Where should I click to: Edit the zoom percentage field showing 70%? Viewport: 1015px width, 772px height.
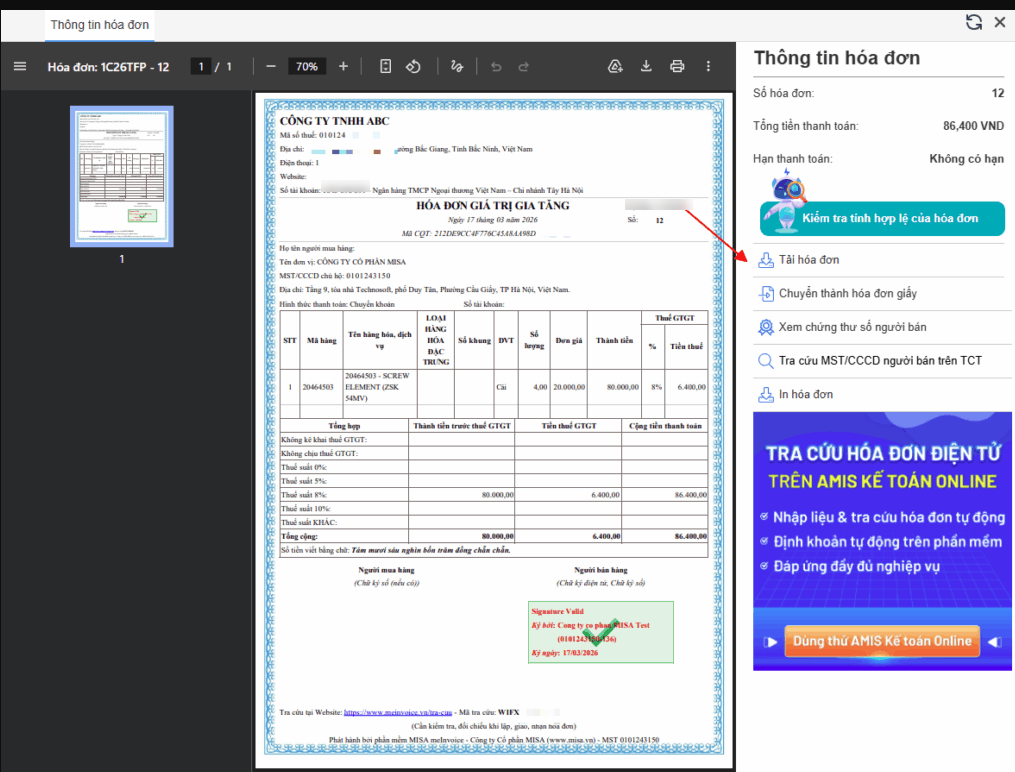tap(306, 67)
